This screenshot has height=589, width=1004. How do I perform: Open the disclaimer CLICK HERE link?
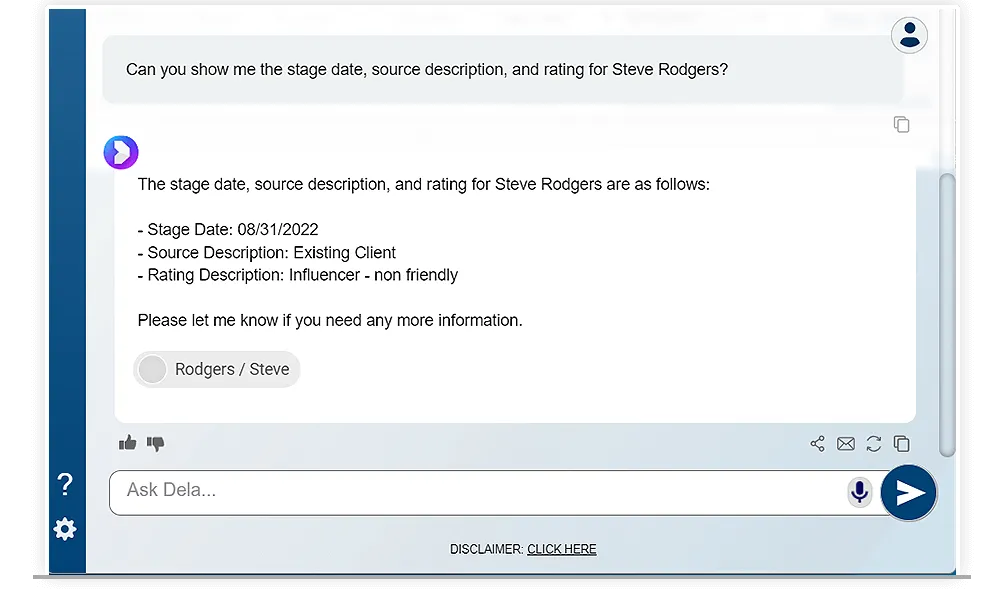click(562, 549)
